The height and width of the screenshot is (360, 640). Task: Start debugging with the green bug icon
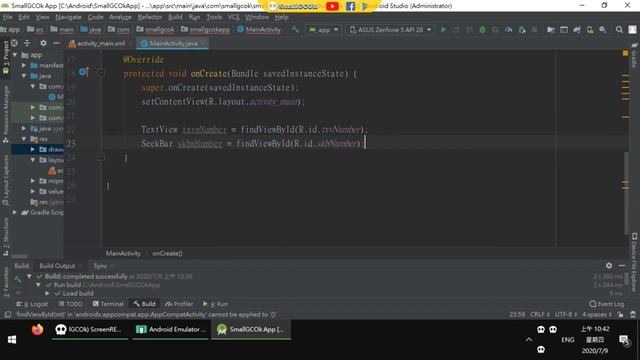(482, 30)
